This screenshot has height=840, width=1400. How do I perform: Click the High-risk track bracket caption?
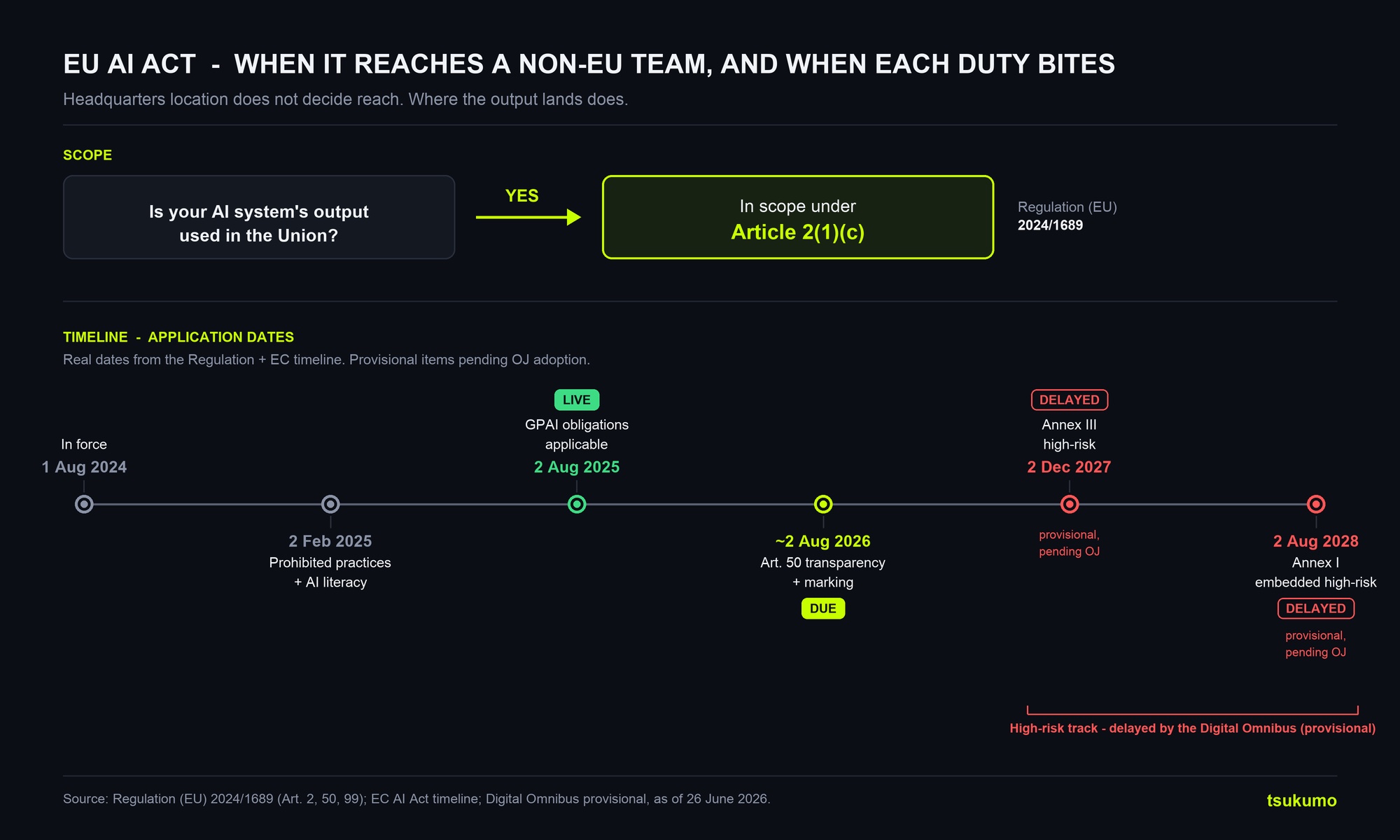1193,728
